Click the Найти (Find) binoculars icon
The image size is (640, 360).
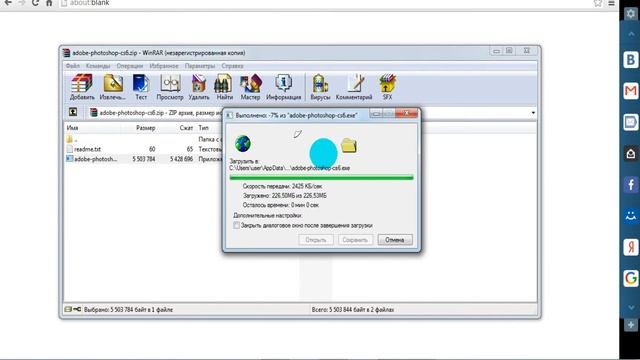[x=224, y=87]
